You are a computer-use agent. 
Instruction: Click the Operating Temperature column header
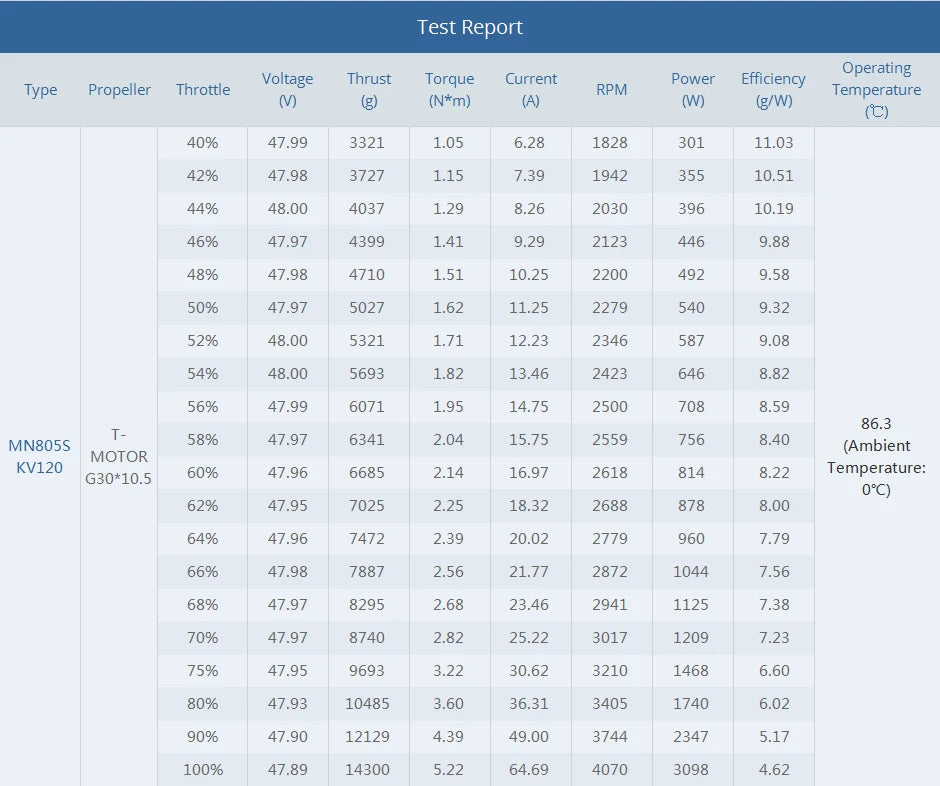click(877, 90)
